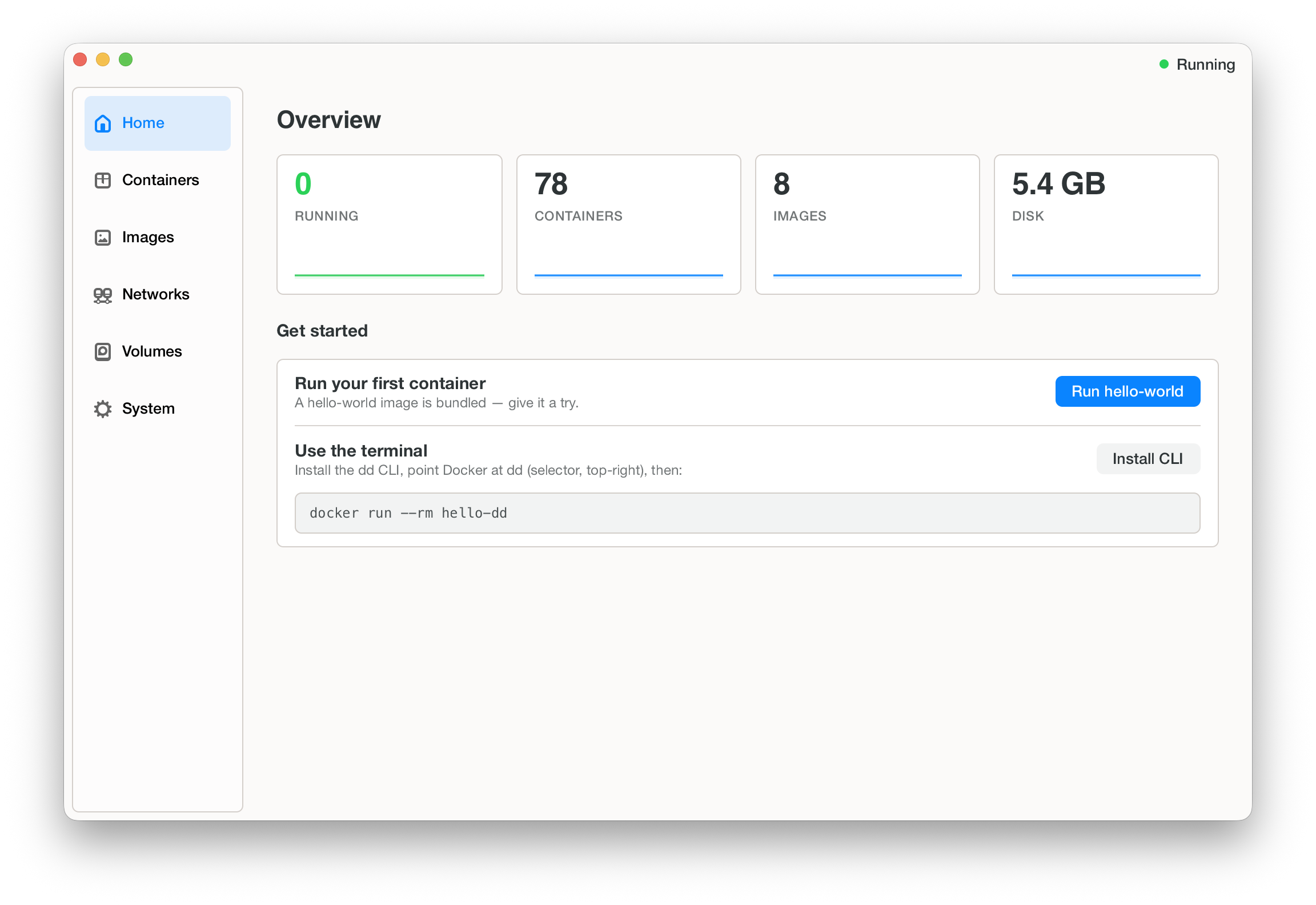
Task: Click the green window zoom button
Action: point(126,59)
